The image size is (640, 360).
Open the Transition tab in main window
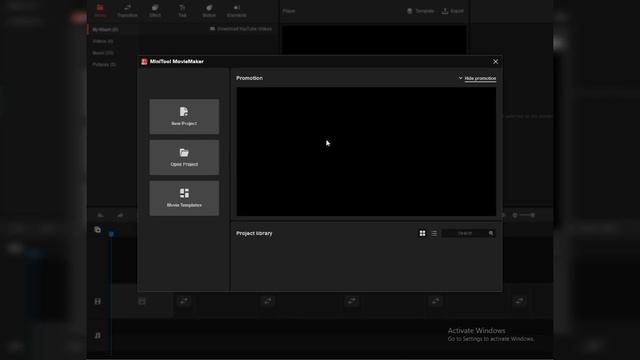click(x=127, y=11)
